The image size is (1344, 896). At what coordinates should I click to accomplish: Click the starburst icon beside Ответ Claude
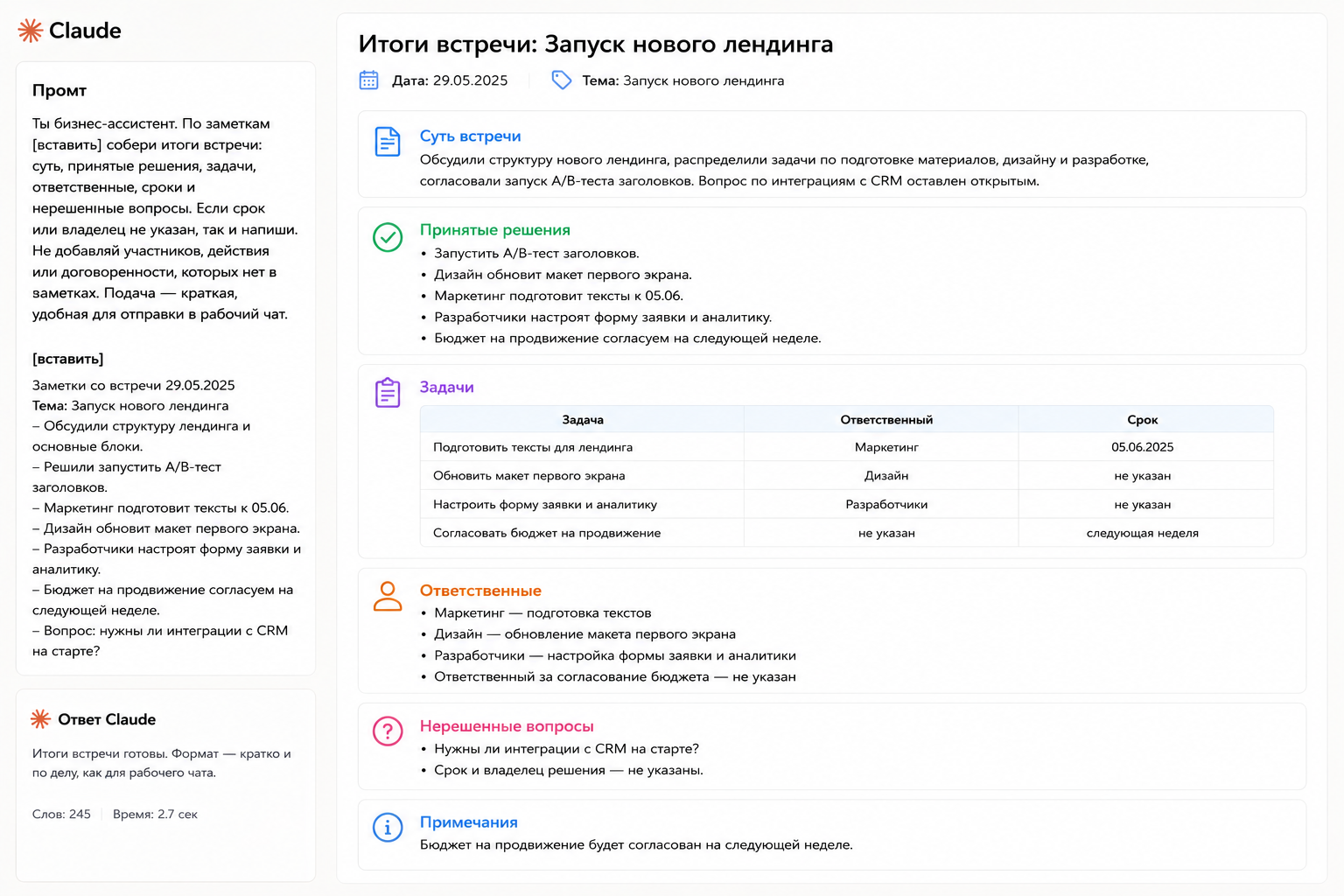(40, 719)
